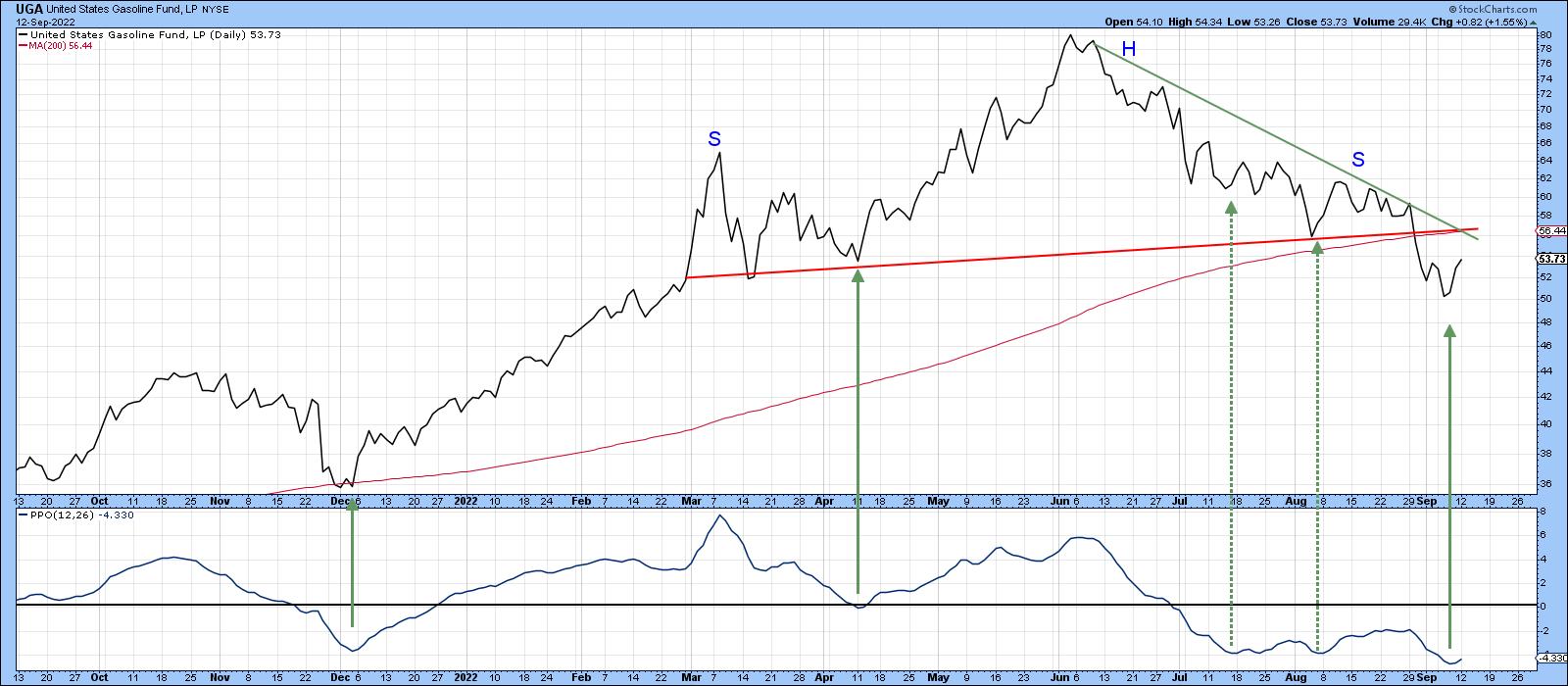Click the 0 label on the PPO axis
Viewport: 1568px width, 686px height.
(1543, 606)
